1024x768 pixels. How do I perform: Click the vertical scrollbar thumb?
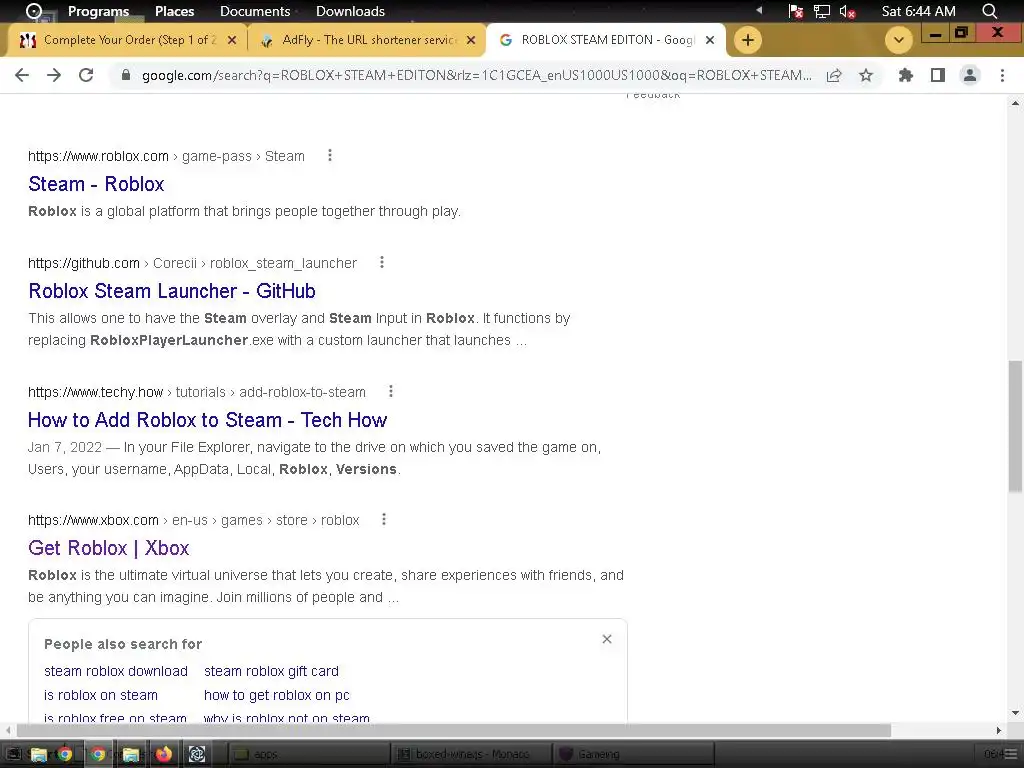tap(1015, 426)
